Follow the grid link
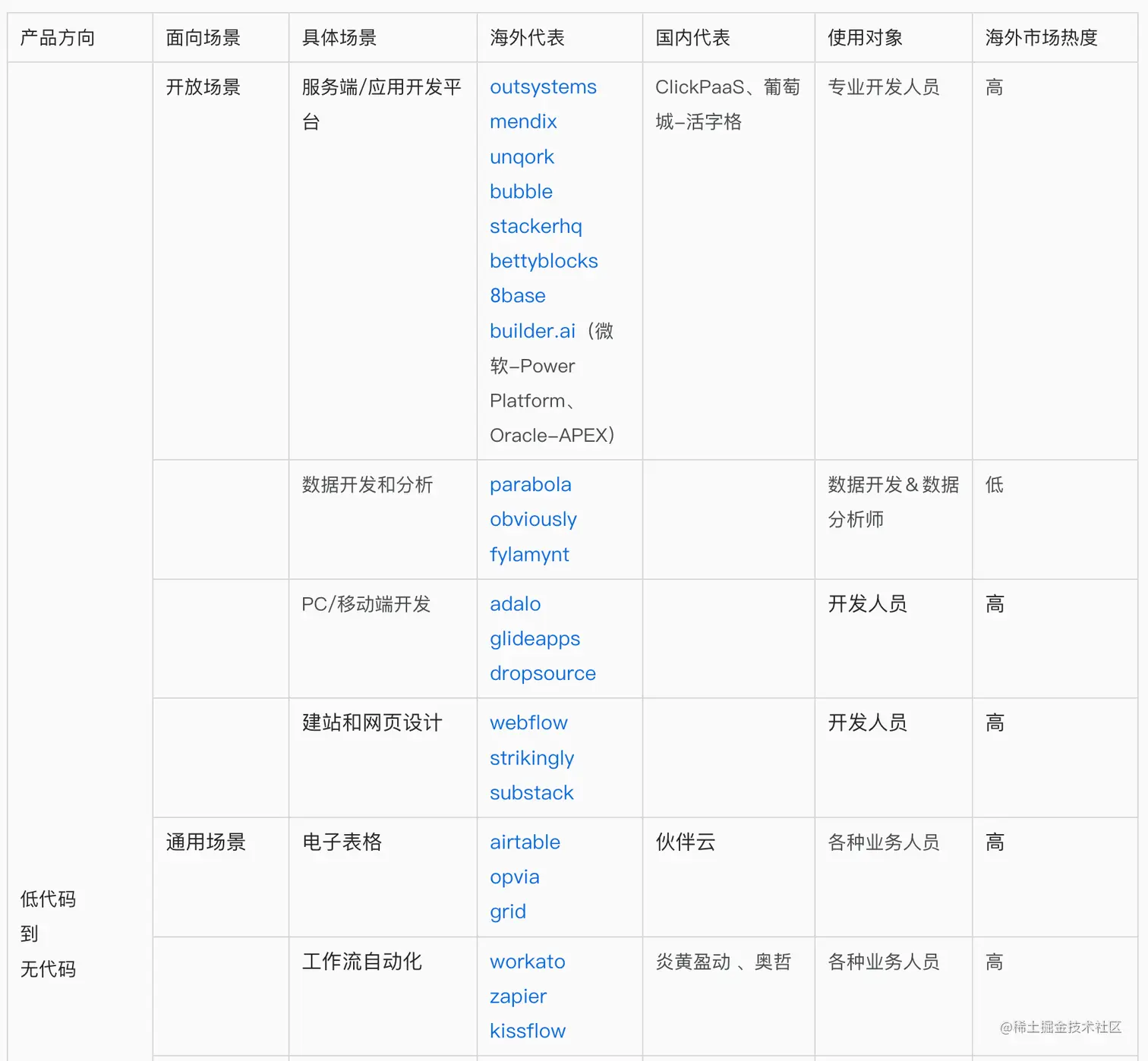The height and width of the screenshot is (1061, 1148). [507, 912]
